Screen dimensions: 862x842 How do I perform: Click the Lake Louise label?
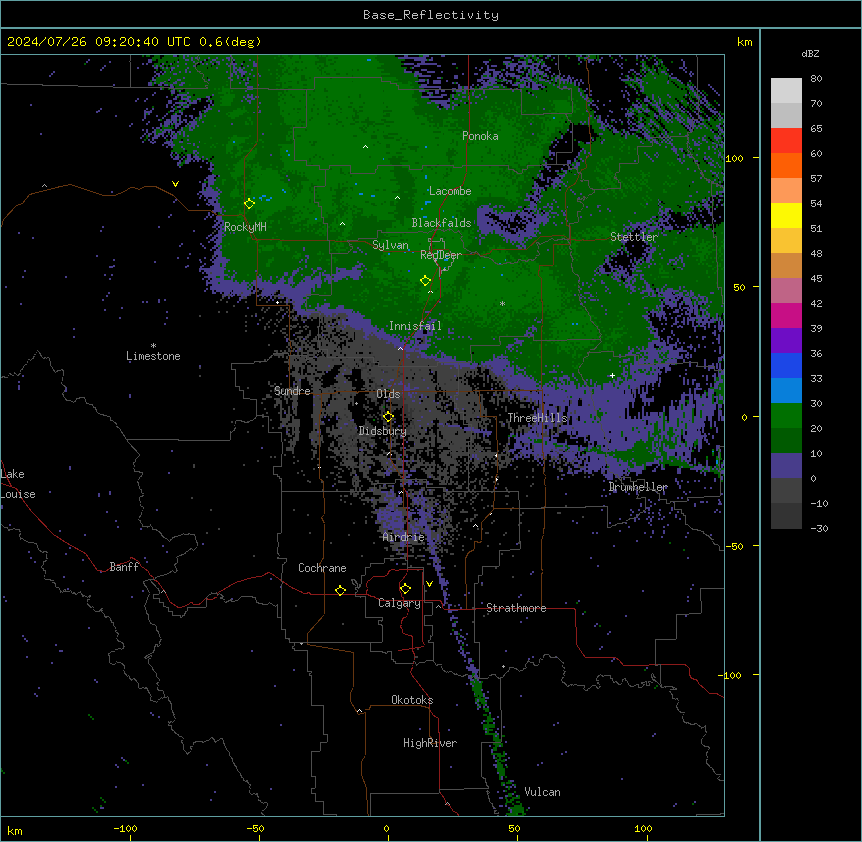[x=18, y=484]
